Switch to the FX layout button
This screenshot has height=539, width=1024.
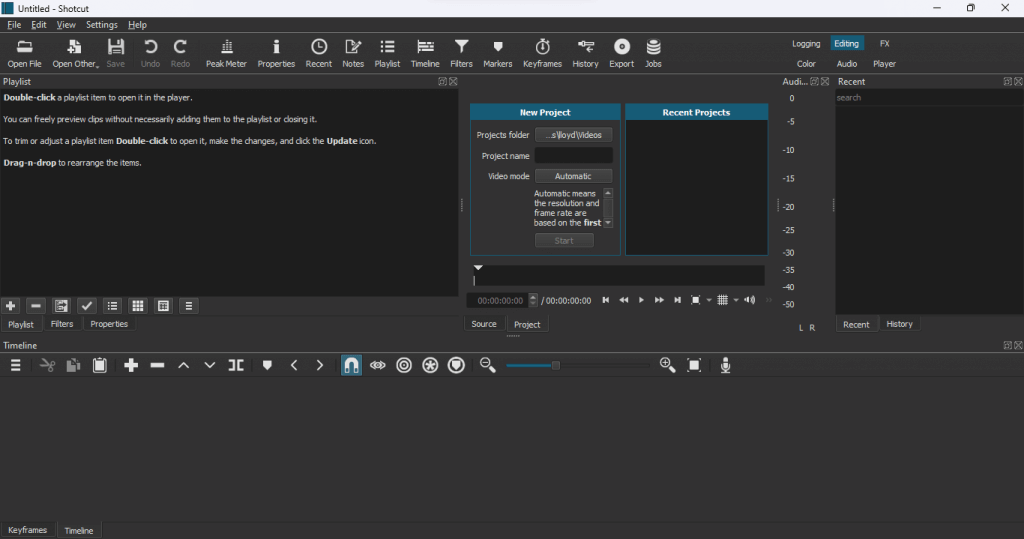[884, 44]
